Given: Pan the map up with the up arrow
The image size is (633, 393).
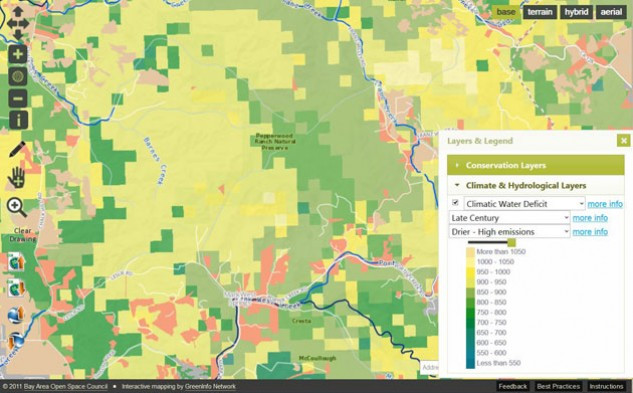Looking at the screenshot, I should coord(18,11).
